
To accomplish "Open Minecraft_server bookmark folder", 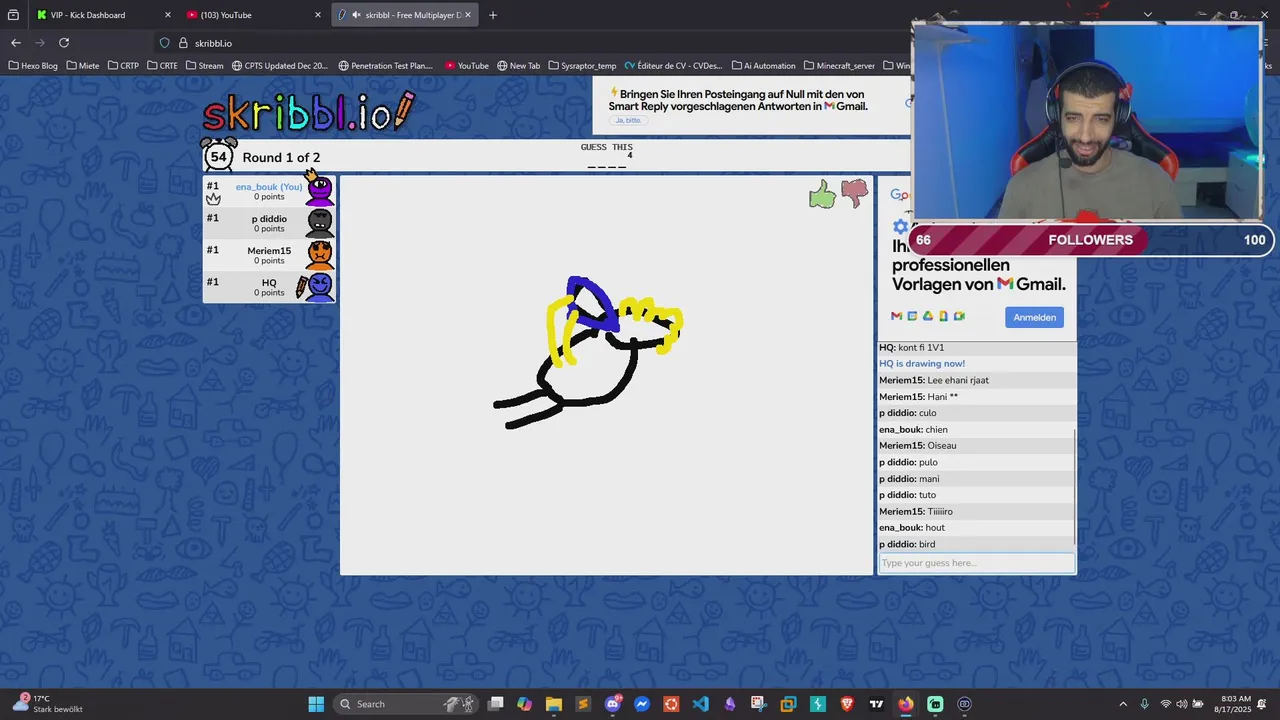I will pyautogui.click(x=839, y=66).
